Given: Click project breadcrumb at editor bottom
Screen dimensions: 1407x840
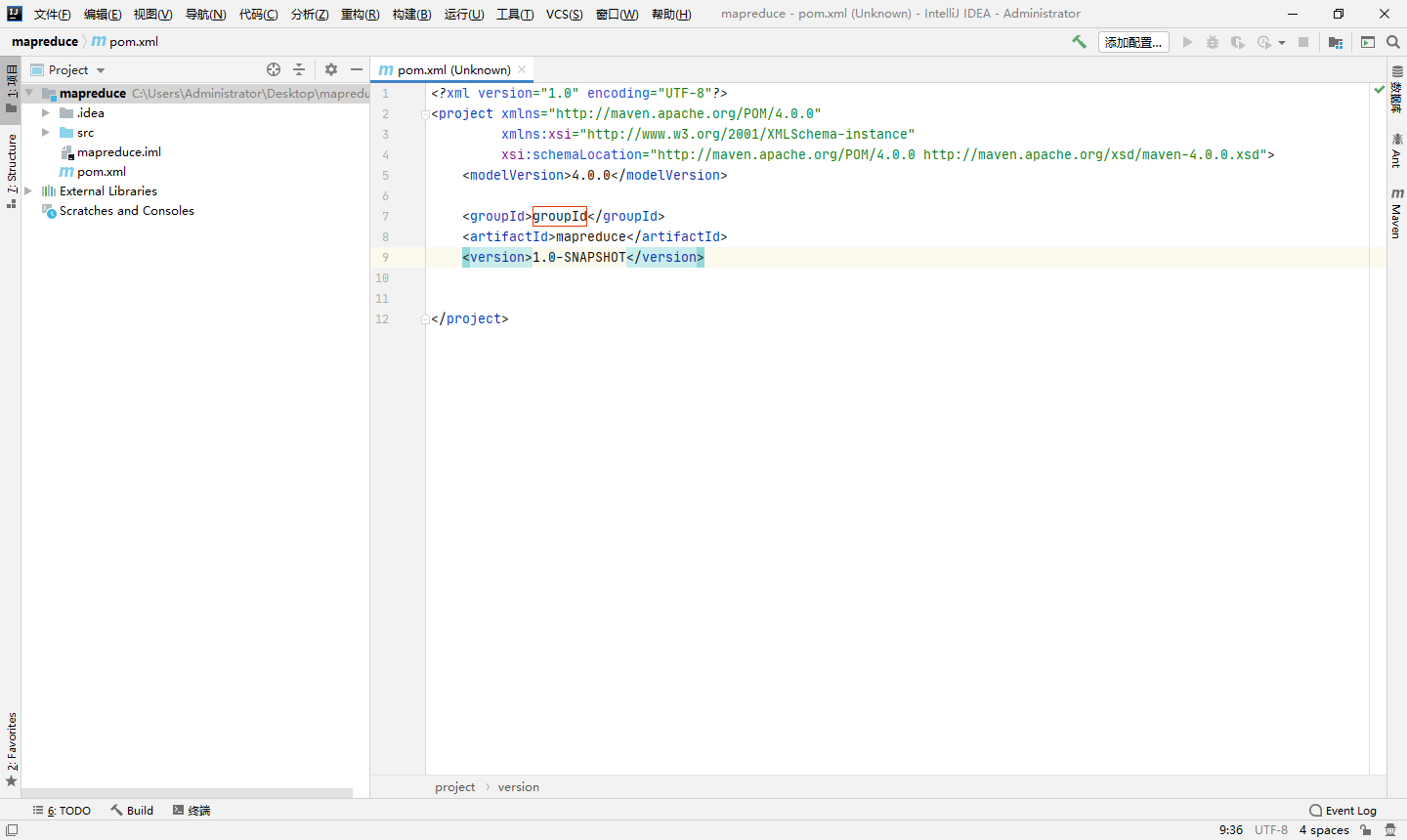Looking at the screenshot, I should (x=455, y=786).
